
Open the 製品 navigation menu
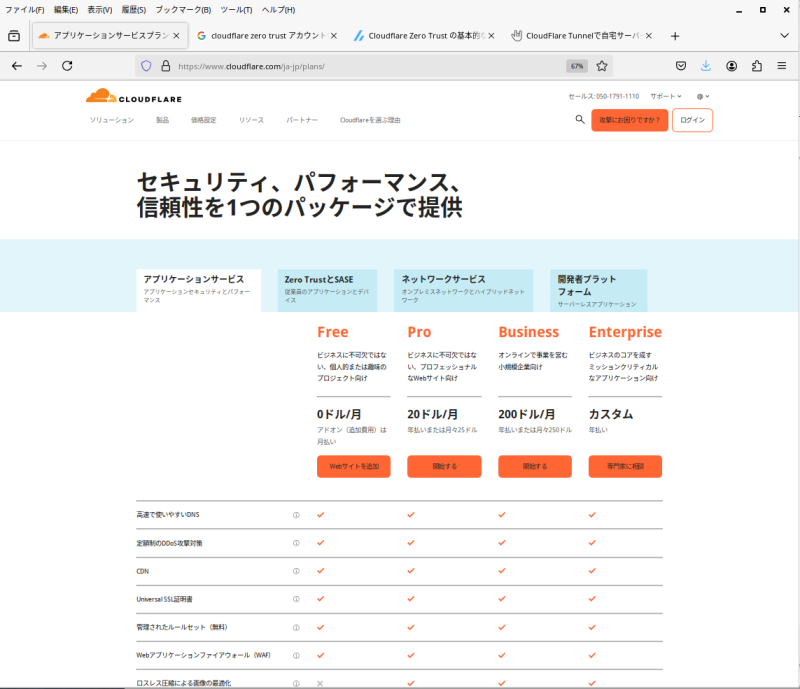[x=162, y=120]
